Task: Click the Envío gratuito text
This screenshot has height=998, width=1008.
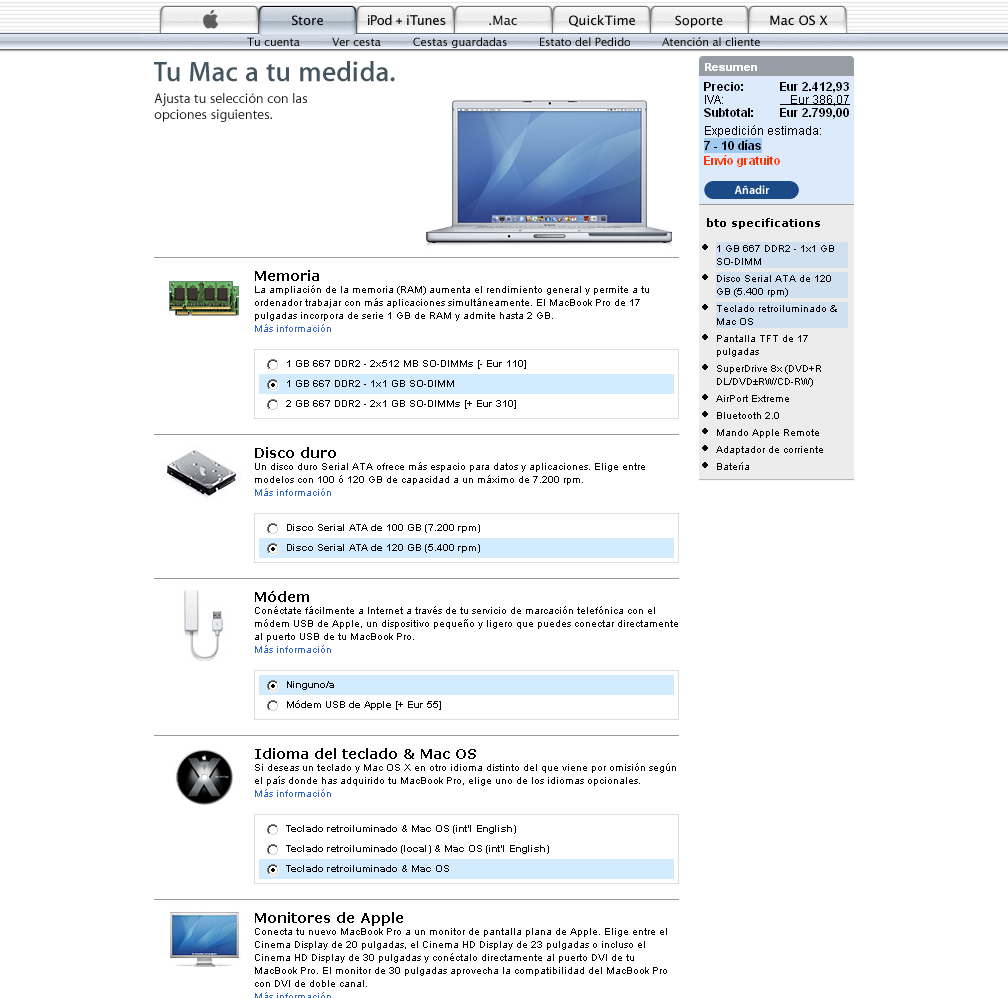Action: [741, 161]
